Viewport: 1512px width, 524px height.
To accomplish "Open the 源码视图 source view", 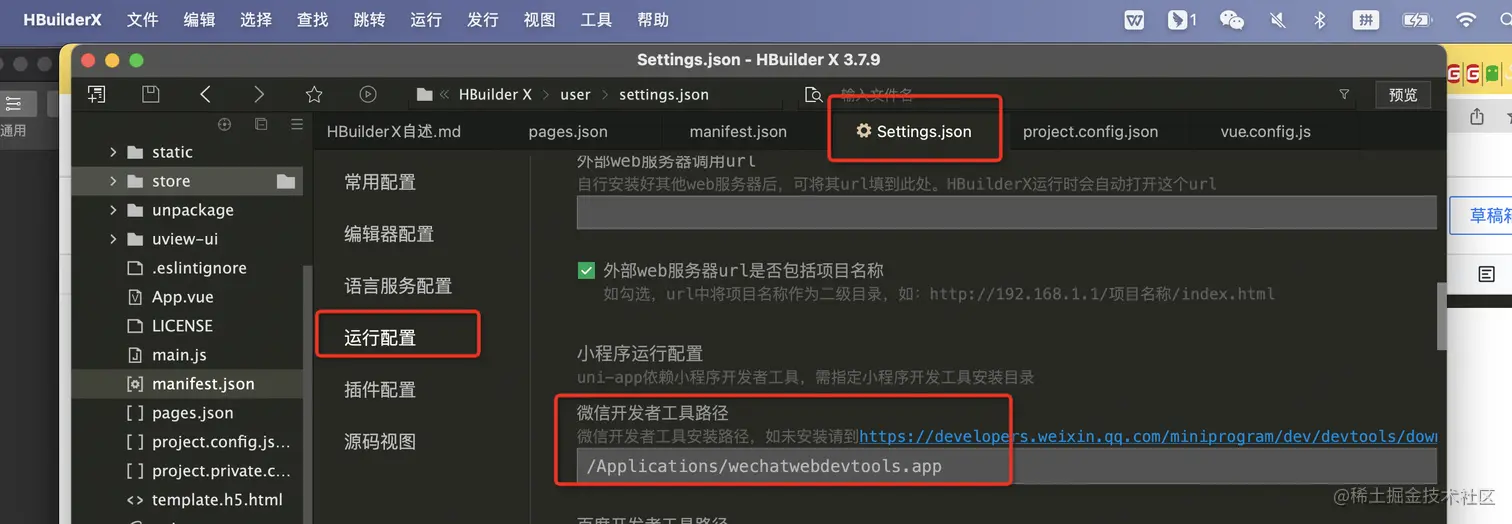I will (x=380, y=442).
